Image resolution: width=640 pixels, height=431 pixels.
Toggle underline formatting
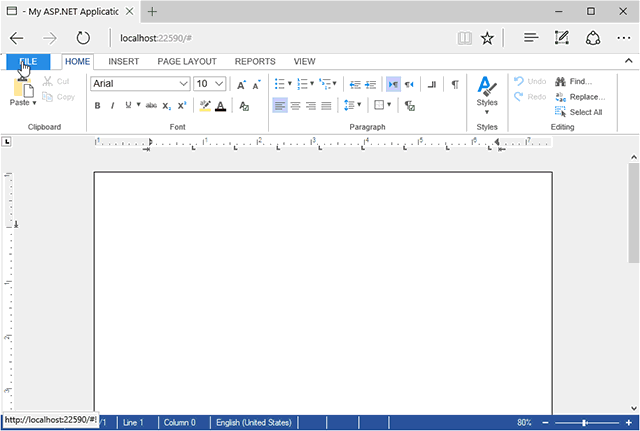[128, 105]
